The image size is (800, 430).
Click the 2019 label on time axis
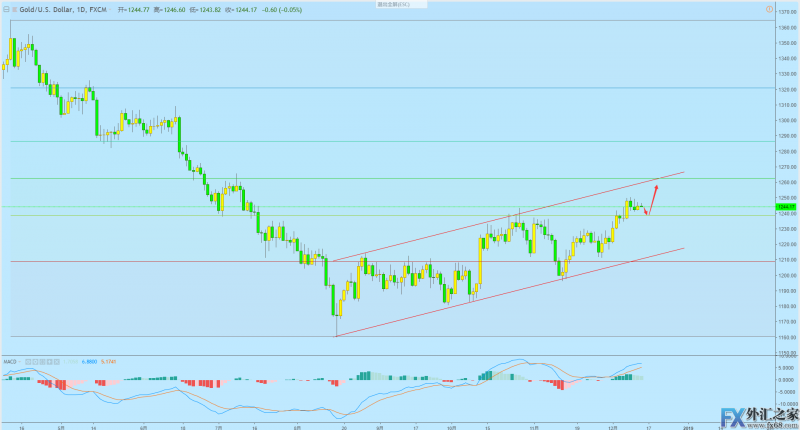tap(688, 424)
